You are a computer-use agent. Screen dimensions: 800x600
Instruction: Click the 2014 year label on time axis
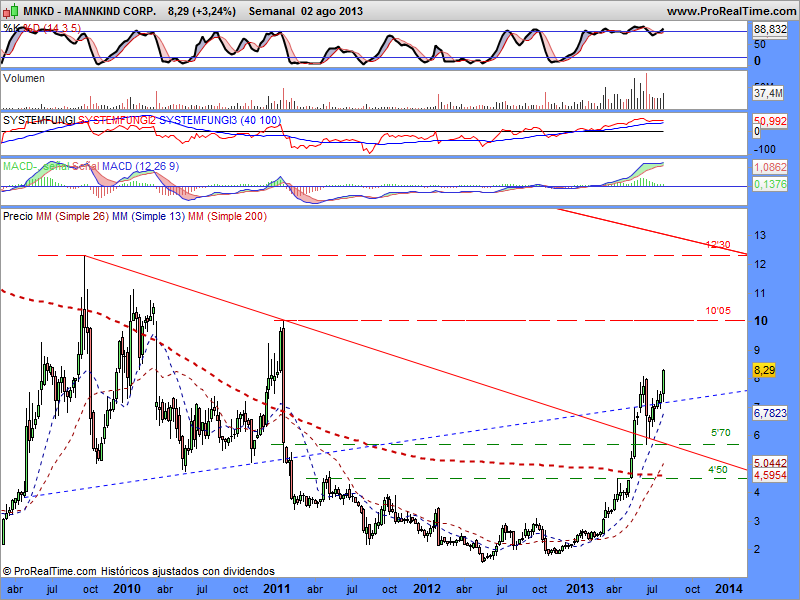729,589
